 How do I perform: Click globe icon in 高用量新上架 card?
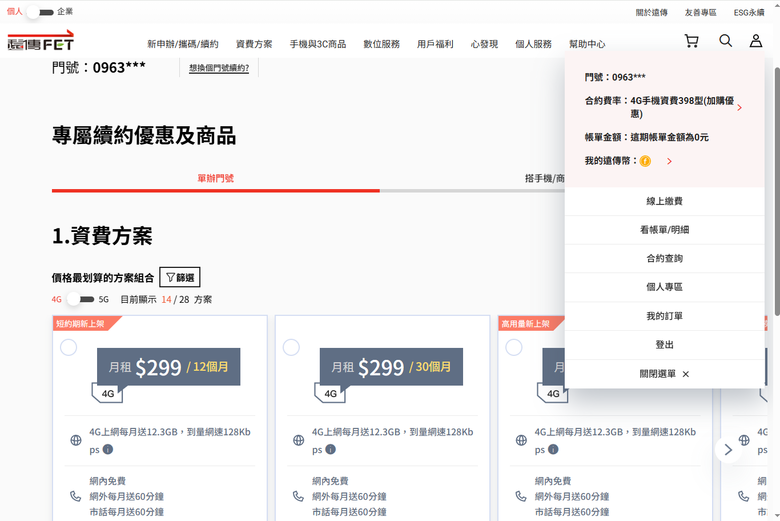(521, 440)
